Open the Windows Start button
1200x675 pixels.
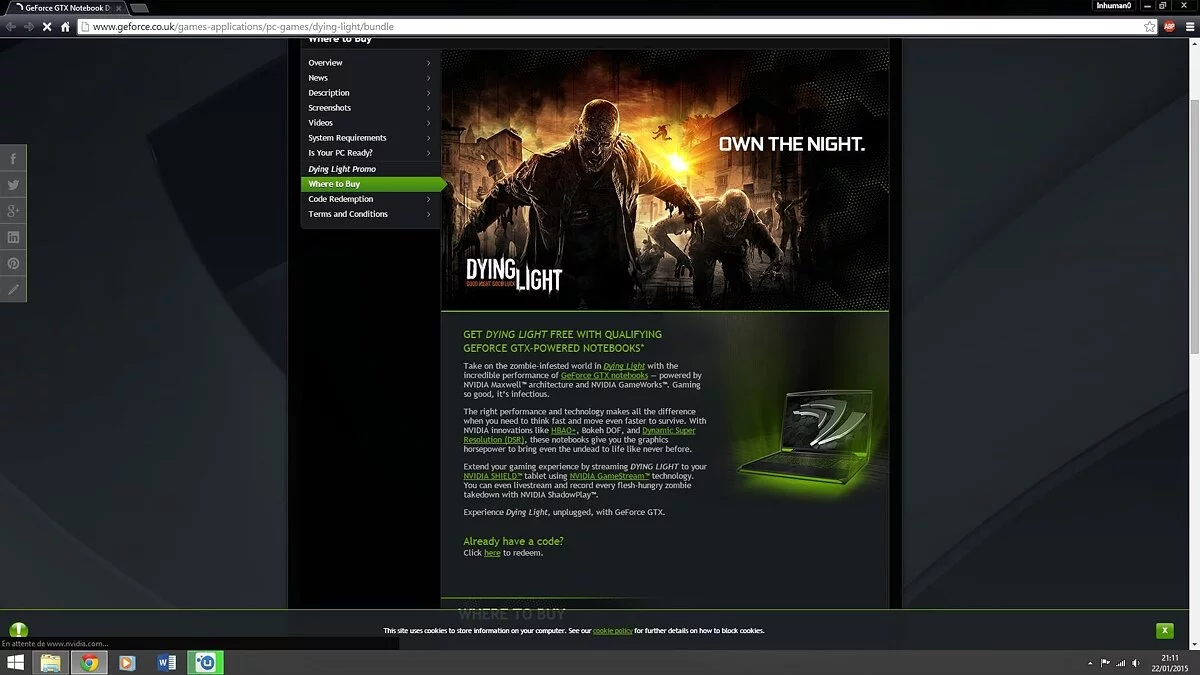pyautogui.click(x=16, y=663)
